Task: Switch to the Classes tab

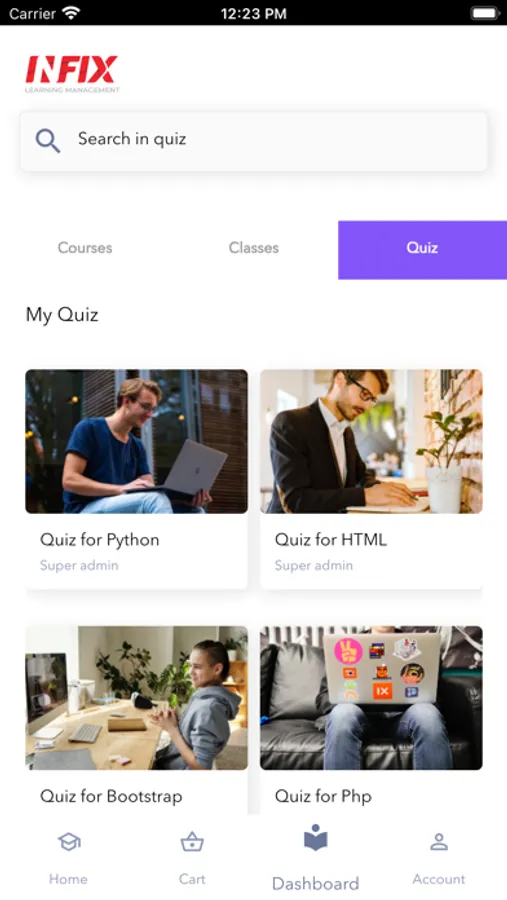Action: click(254, 248)
